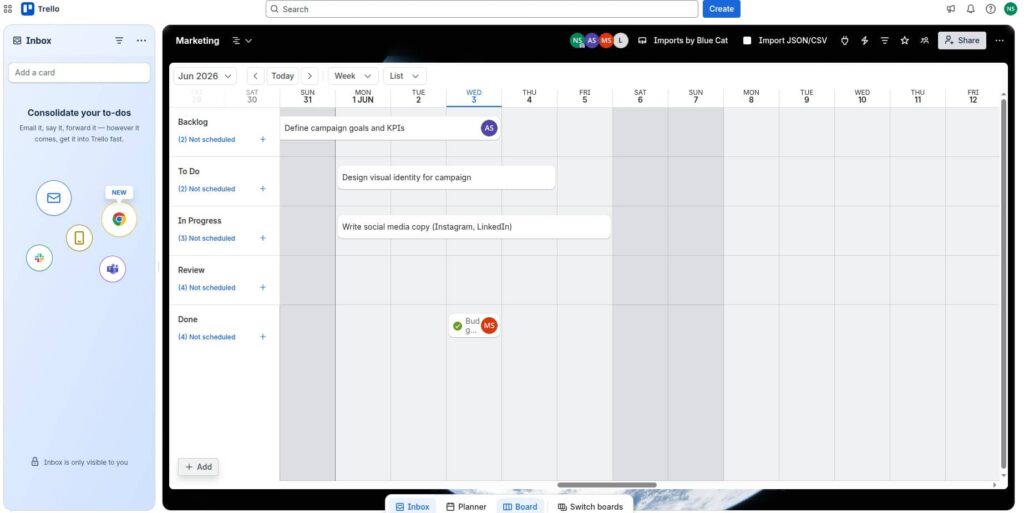This screenshot has height=513, width=1024.
Task: Switch to the Board tab in bottom bar
Action: pos(520,506)
